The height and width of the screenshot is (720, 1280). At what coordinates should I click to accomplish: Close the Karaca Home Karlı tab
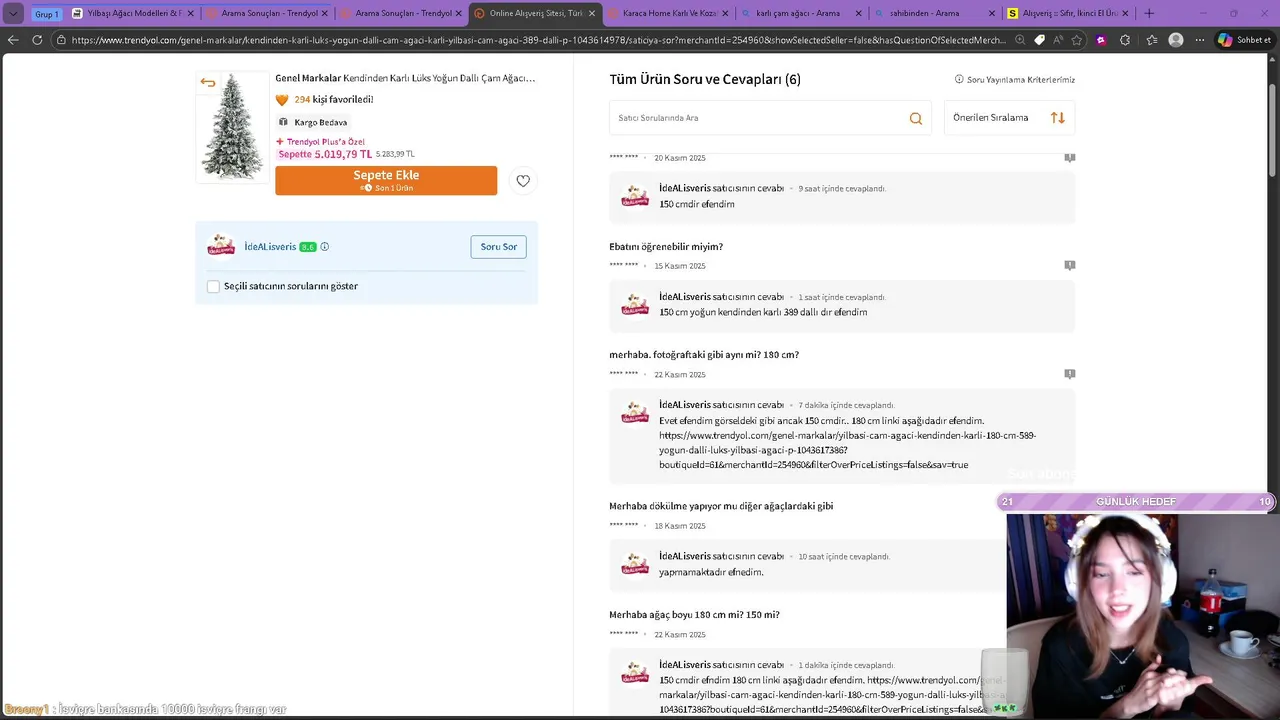tap(725, 13)
